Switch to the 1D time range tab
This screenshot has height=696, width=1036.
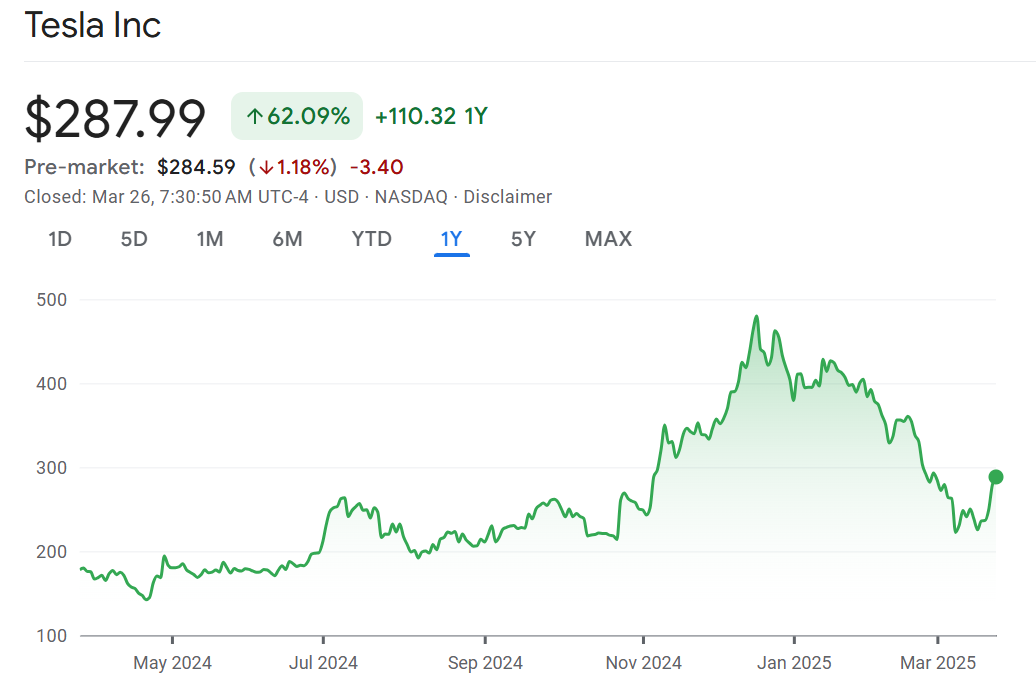click(x=60, y=239)
